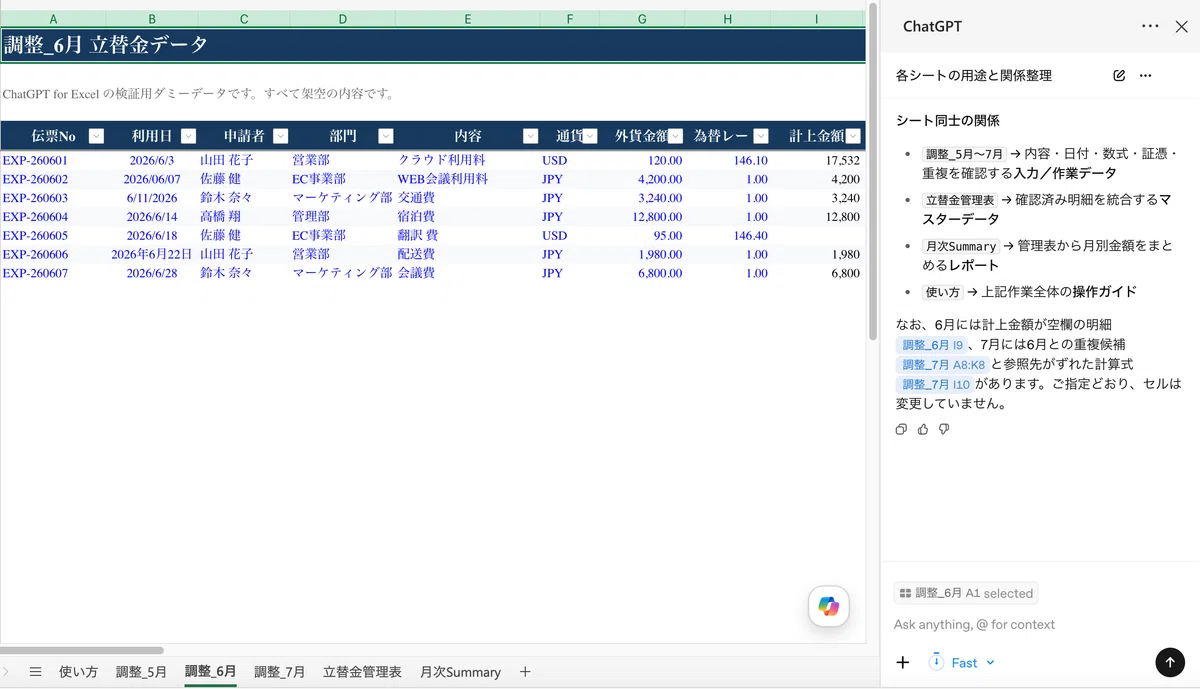Select the 配送費 cell
This screenshot has width=1200, height=689.
pos(468,254)
